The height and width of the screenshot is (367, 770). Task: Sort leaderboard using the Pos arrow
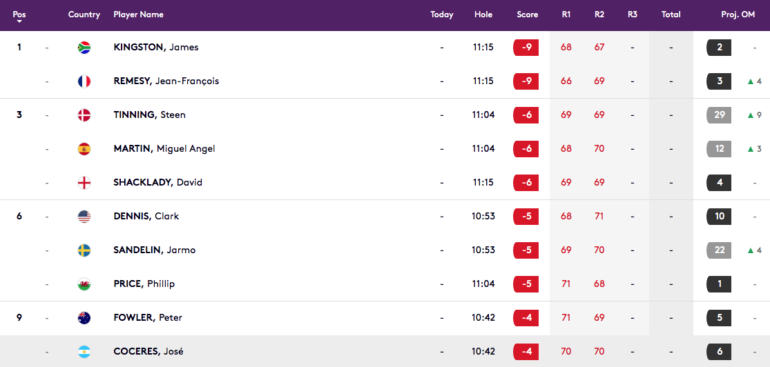coord(19,22)
